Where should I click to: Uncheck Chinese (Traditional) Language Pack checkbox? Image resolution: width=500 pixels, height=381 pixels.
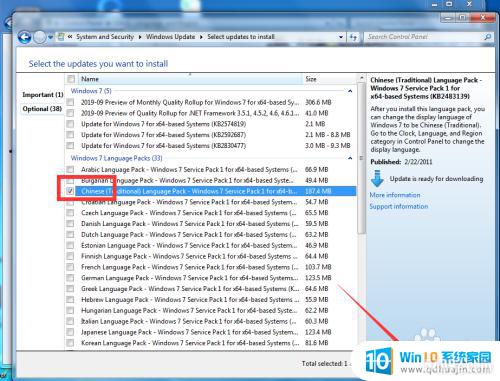70,191
